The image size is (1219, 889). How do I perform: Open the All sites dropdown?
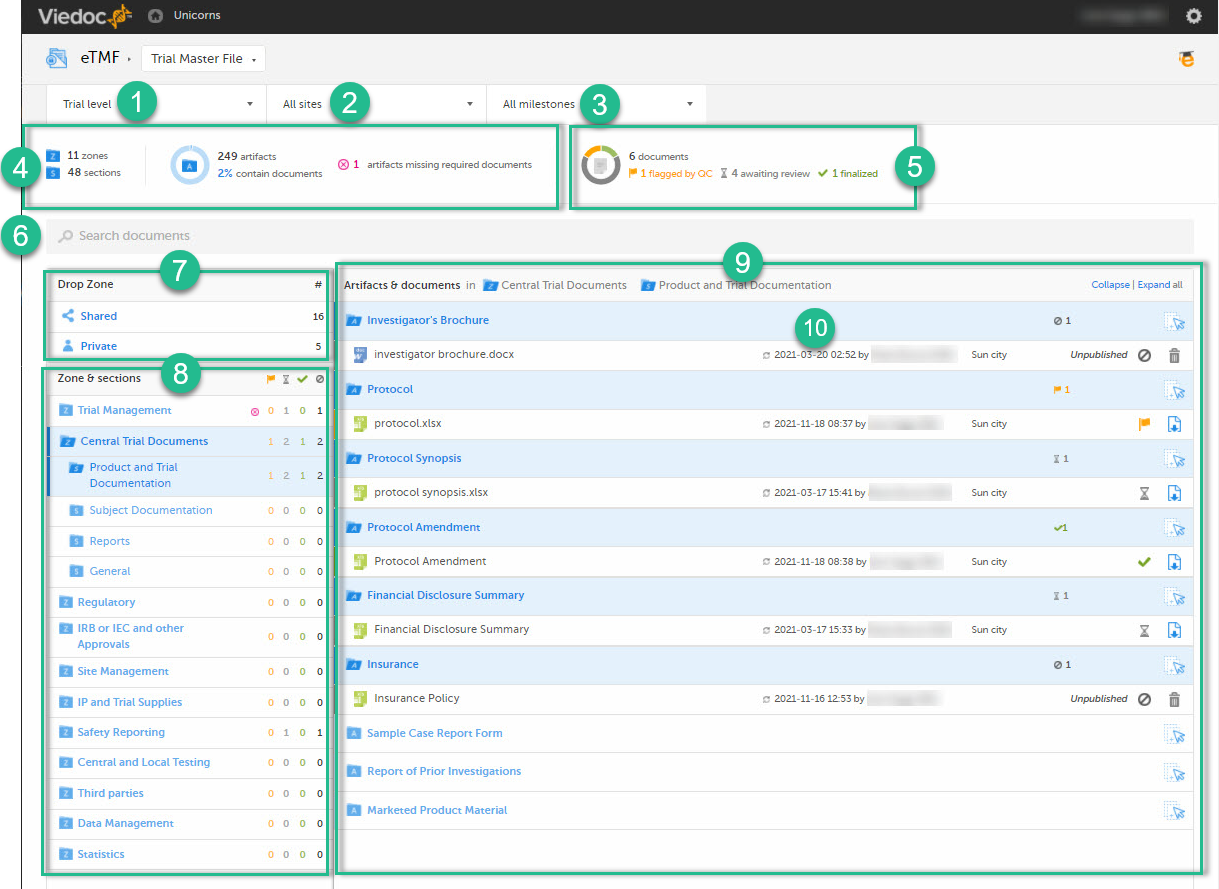coord(377,104)
